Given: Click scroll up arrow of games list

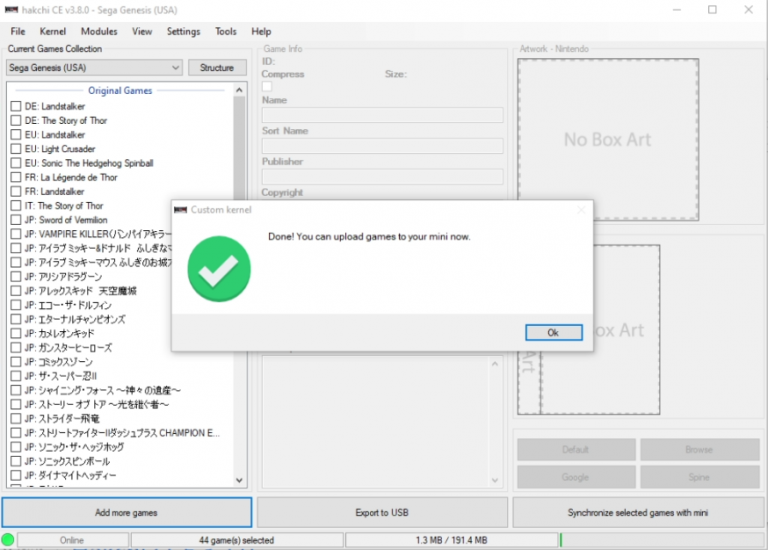Looking at the screenshot, I should click(x=239, y=91).
